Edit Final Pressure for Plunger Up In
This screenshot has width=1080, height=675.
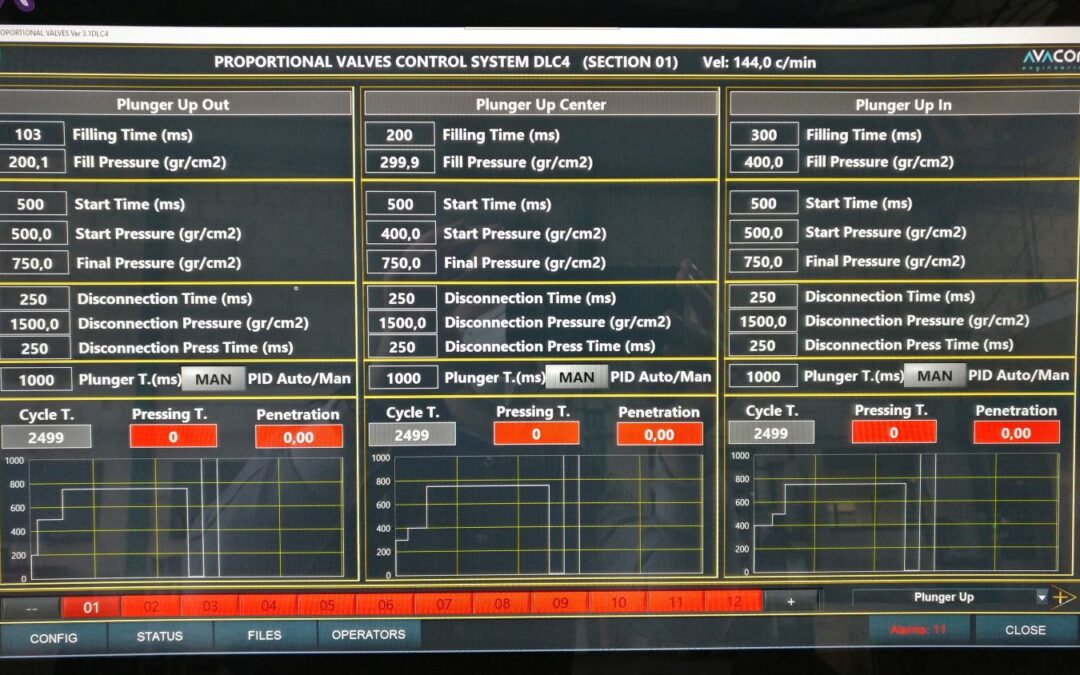coord(763,261)
